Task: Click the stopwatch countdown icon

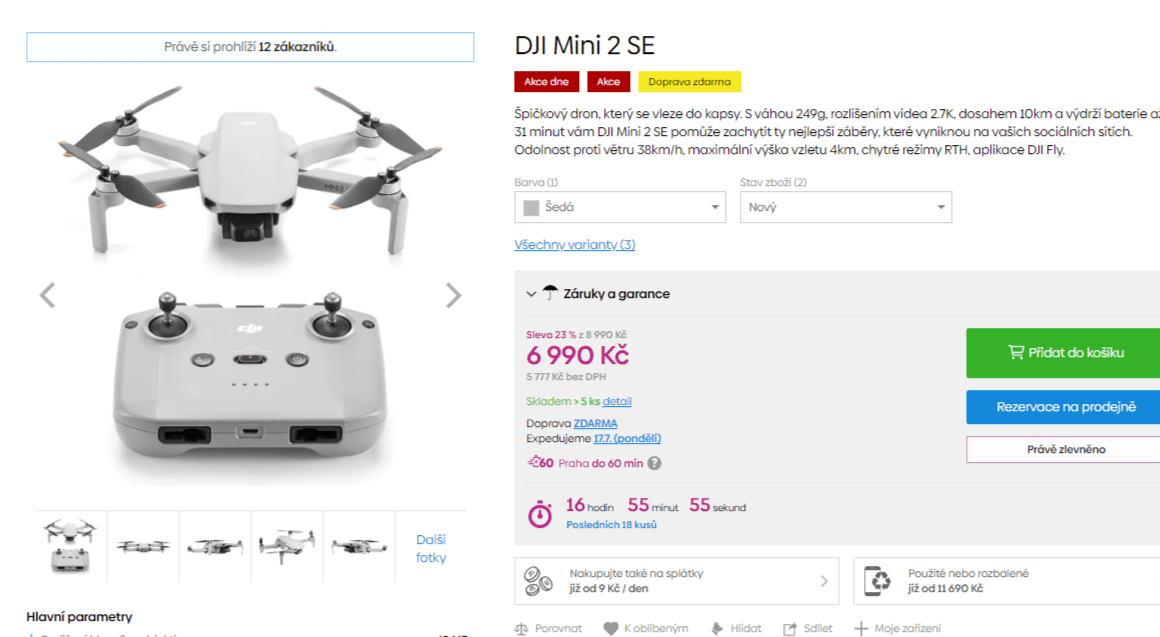Action: pos(540,513)
